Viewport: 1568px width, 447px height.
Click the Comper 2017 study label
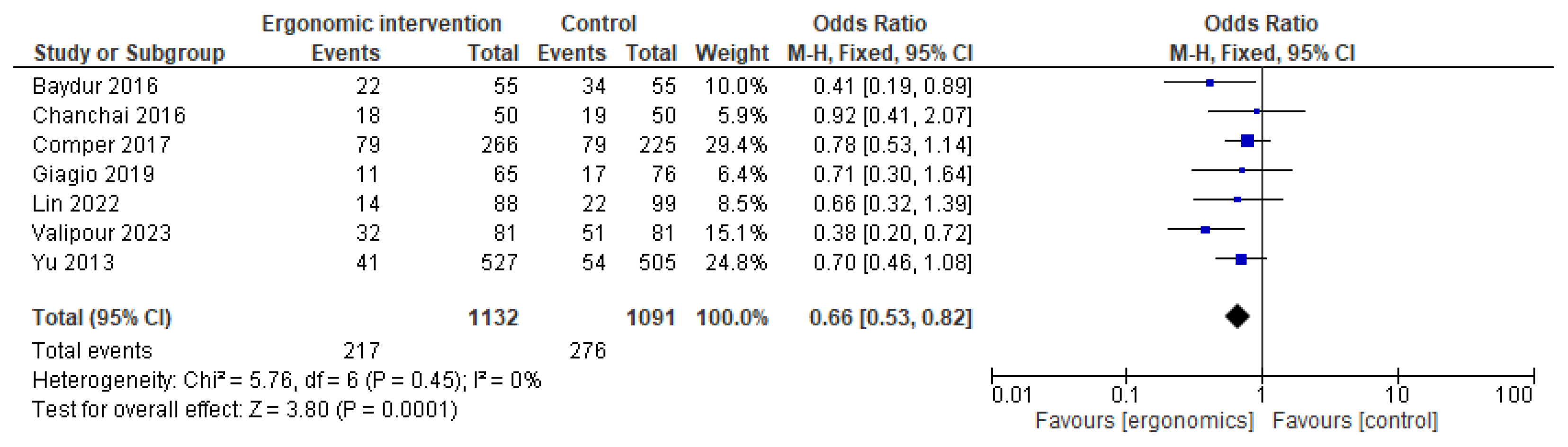coord(101,144)
